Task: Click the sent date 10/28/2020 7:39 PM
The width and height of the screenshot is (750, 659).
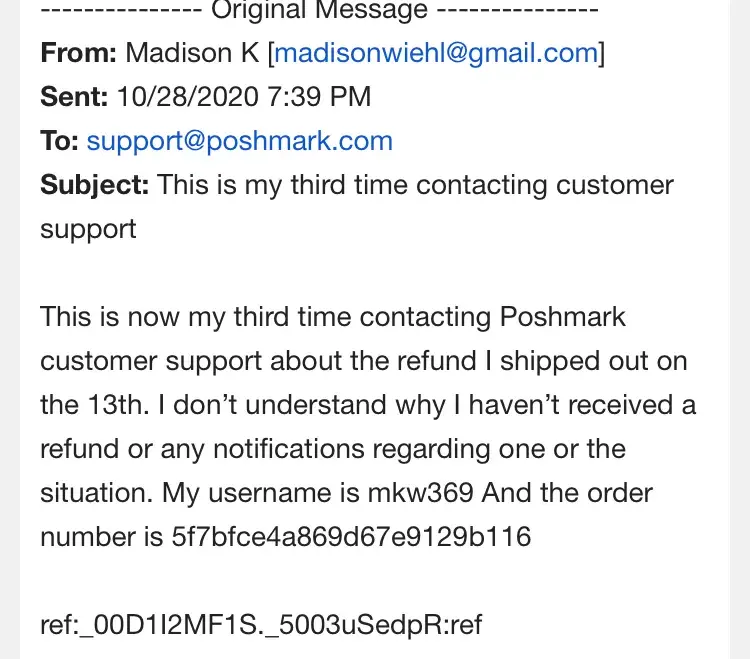Action: [244, 97]
